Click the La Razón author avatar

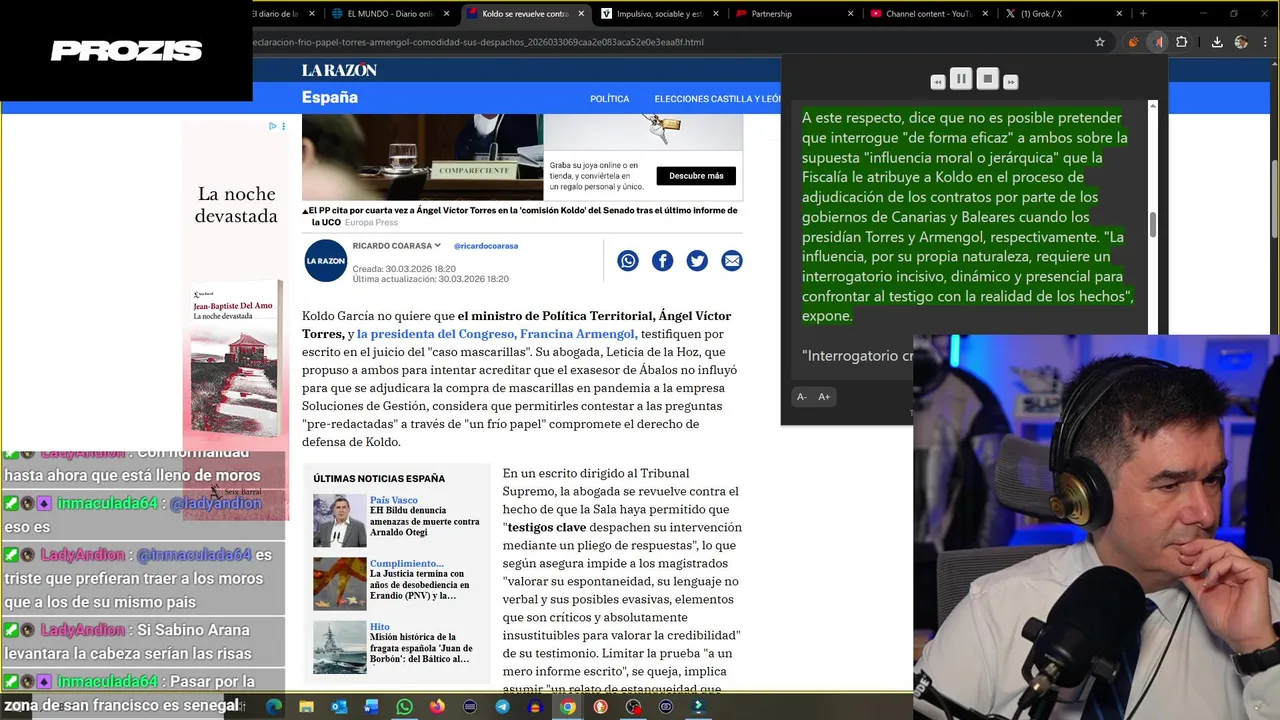[325, 261]
